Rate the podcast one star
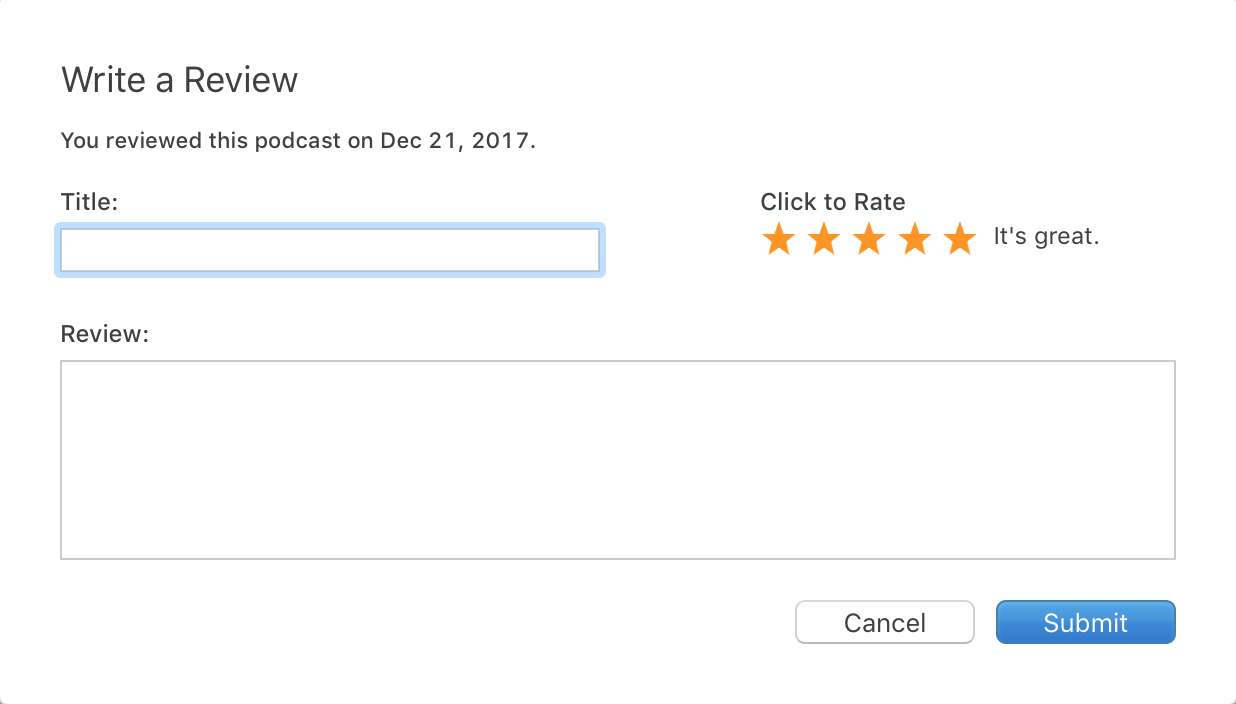The image size is (1236, 704). [x=778, y=239]
